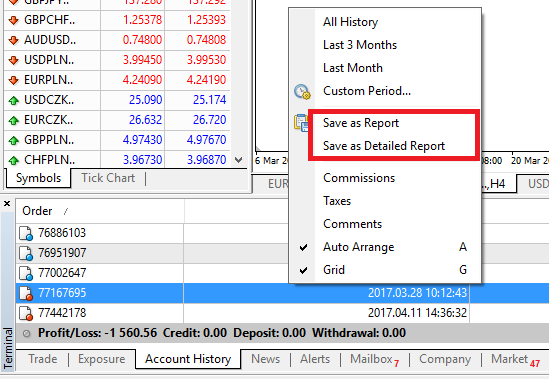The image size is (549, 379).
Task: Select Save as Detailed Report
Action: pyautogui.click(x=383, y=146)
